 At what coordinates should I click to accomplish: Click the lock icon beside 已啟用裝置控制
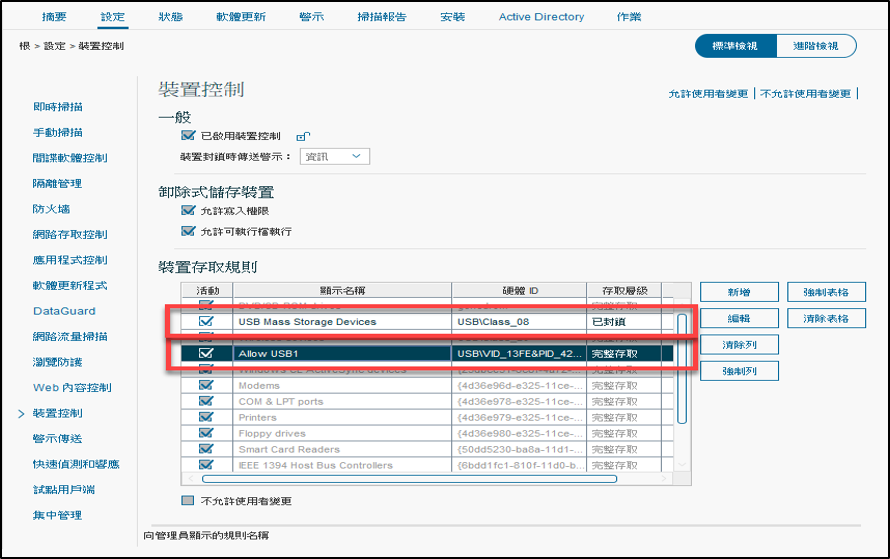tap(302, 136)
